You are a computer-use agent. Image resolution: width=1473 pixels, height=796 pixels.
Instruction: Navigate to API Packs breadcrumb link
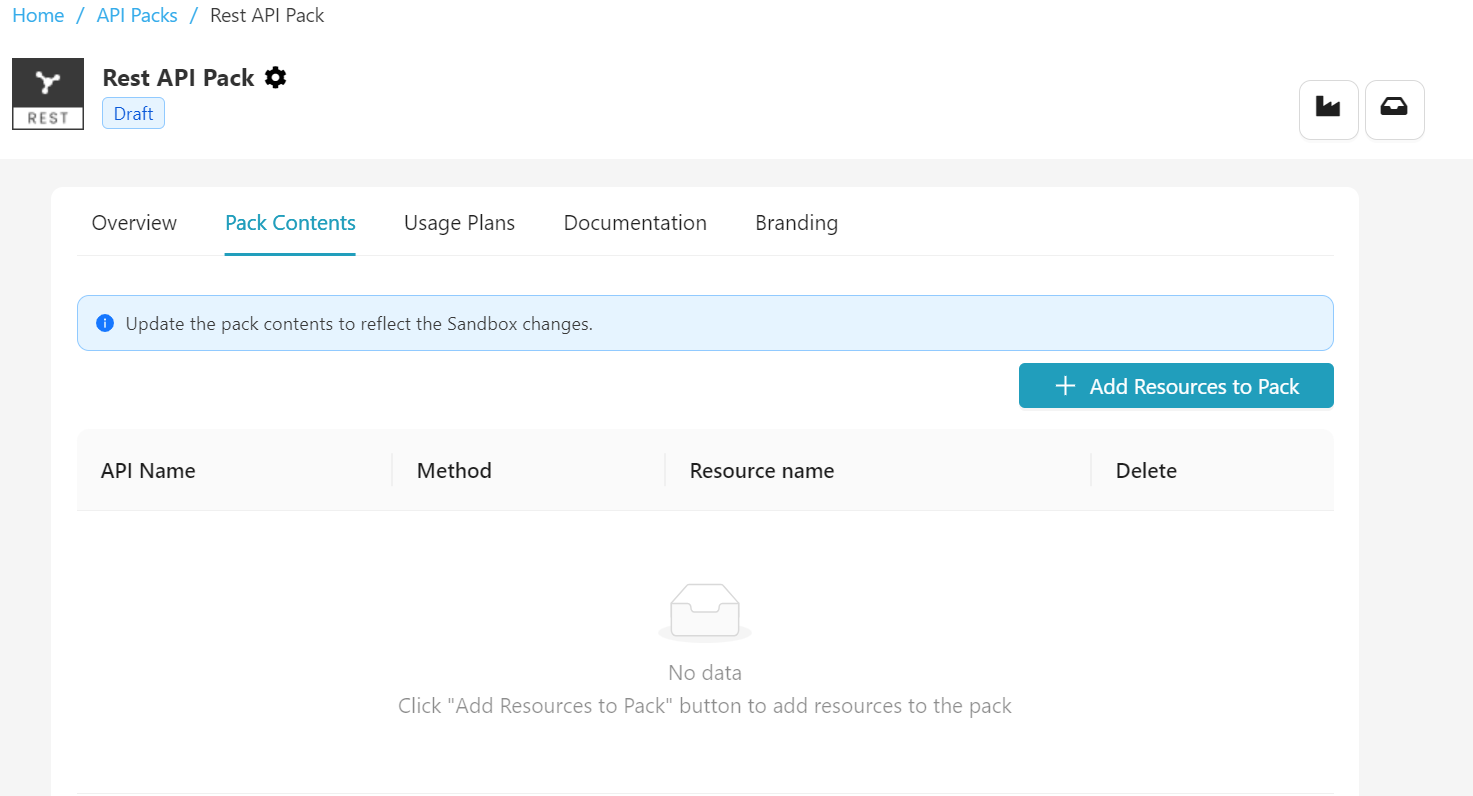[137, 16]
